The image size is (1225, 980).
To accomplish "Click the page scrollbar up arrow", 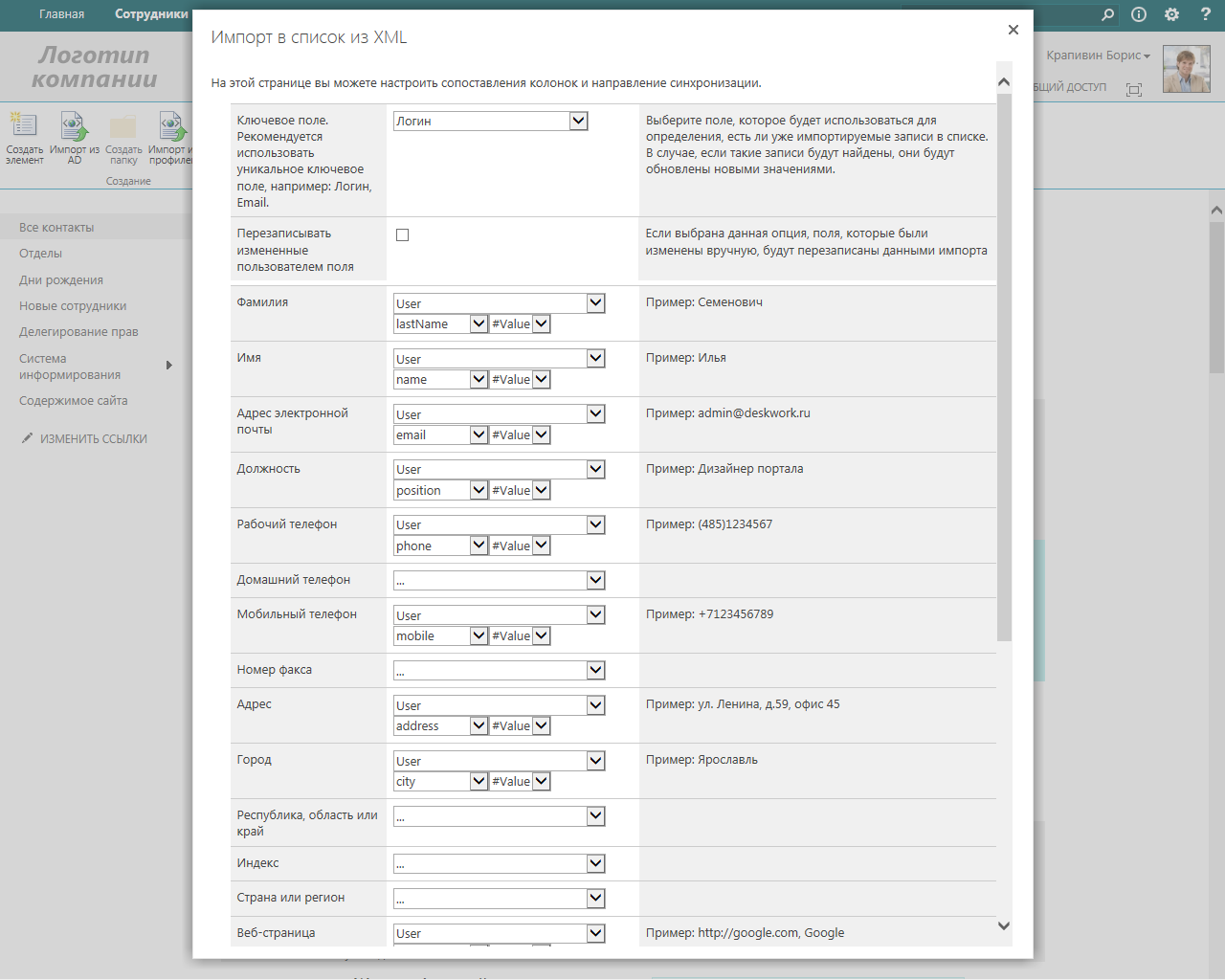I will coord(1216,210).
